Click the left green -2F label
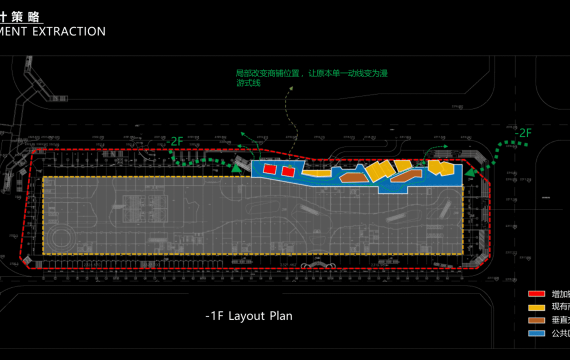 [x=175, y=141]
